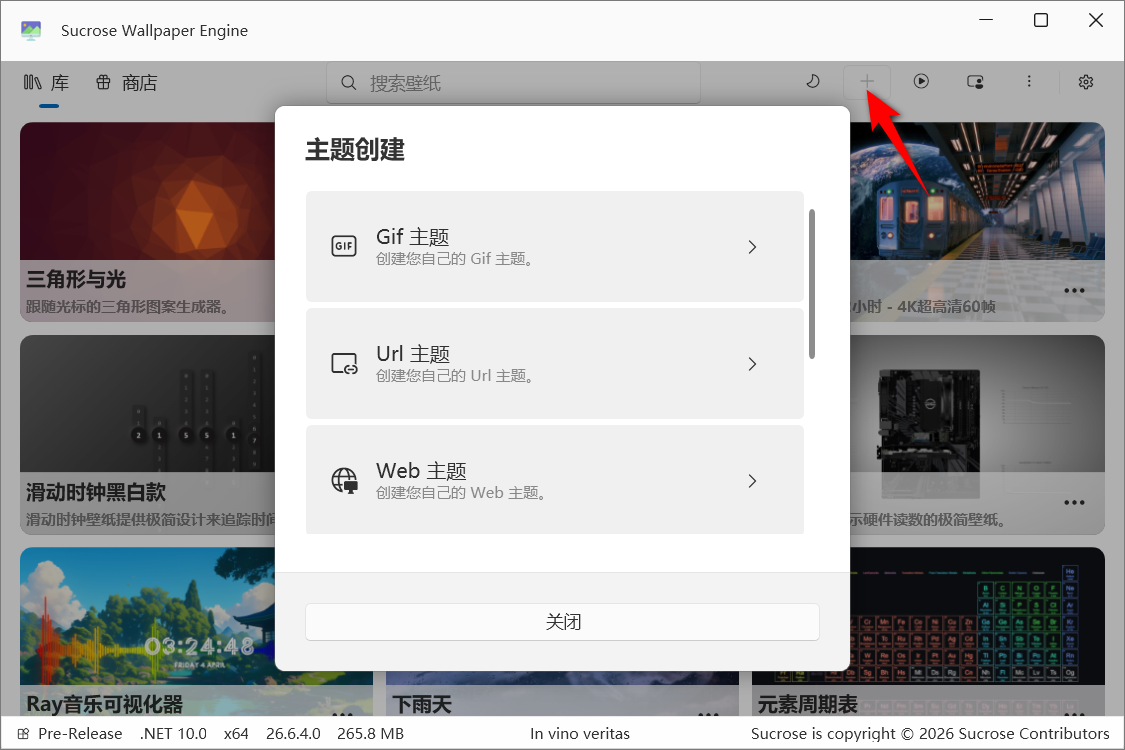Click the Url theme icon

pyautogui.click(x=344, y=364)
